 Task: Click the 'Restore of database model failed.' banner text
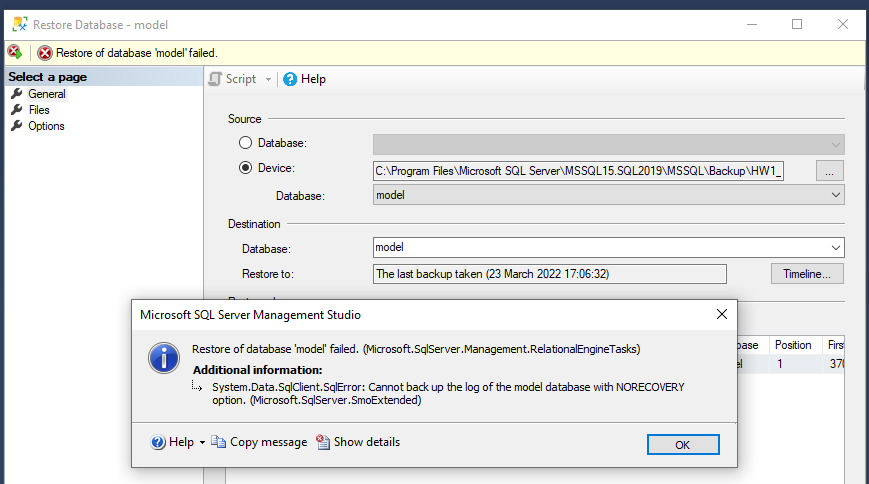[137, 53]
